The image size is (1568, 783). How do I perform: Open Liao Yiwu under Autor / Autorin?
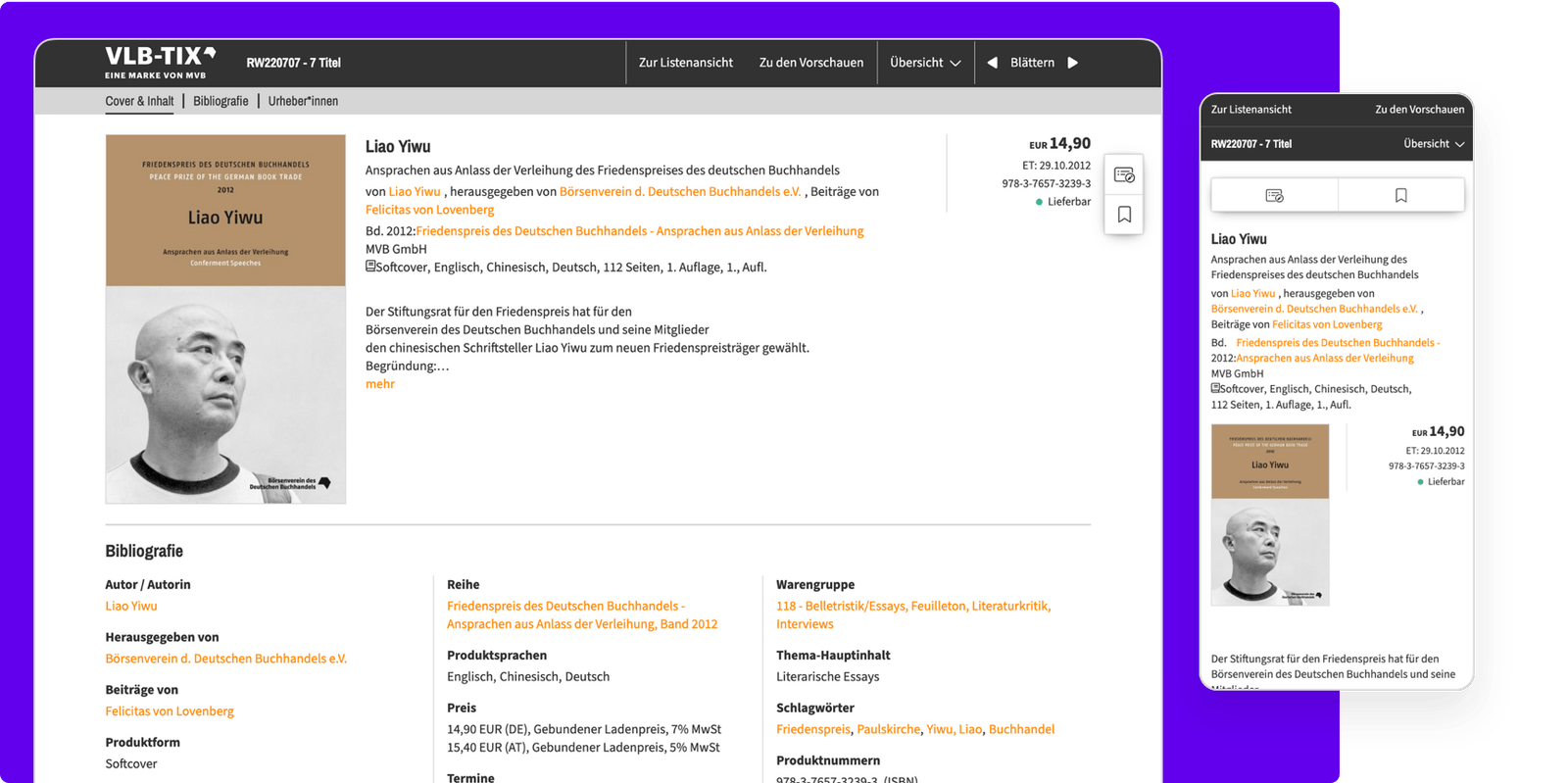tap(131, 607)
